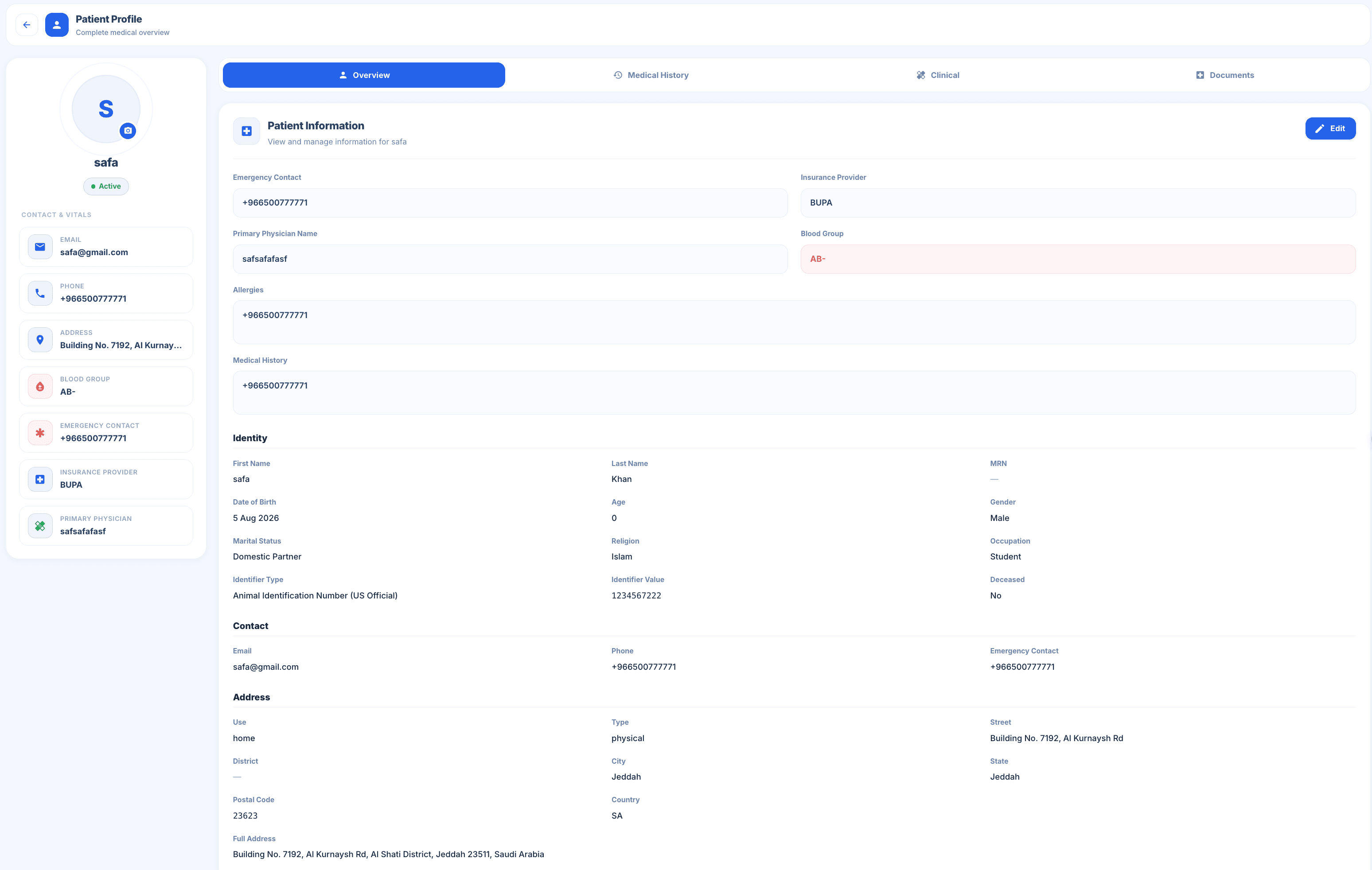Click the Active status badge
The width and height of the screenshot is (1372, 870).
tap(106, 186)
